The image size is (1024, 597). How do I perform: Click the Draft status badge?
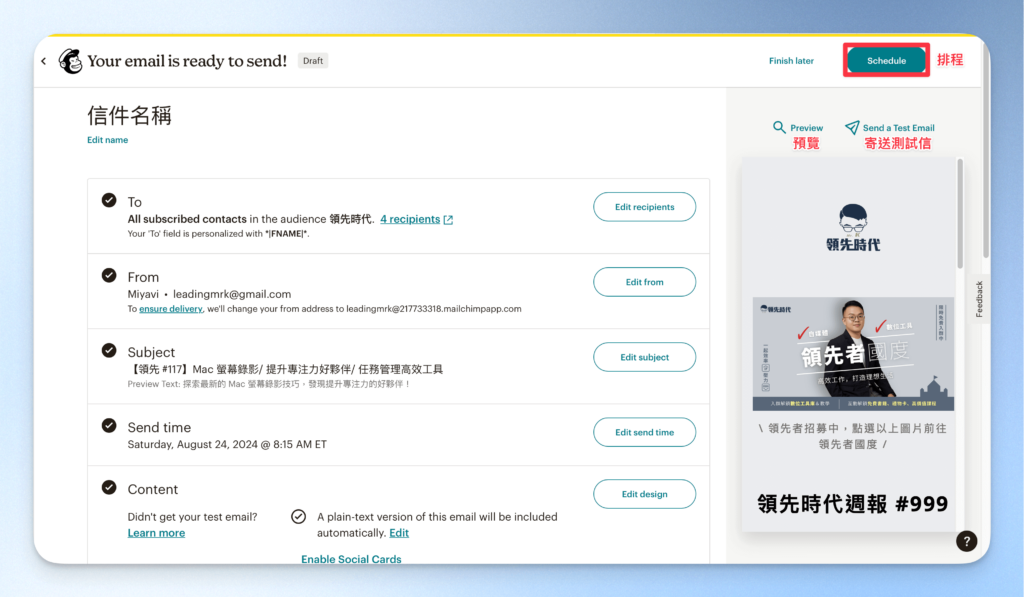point(313,61)
